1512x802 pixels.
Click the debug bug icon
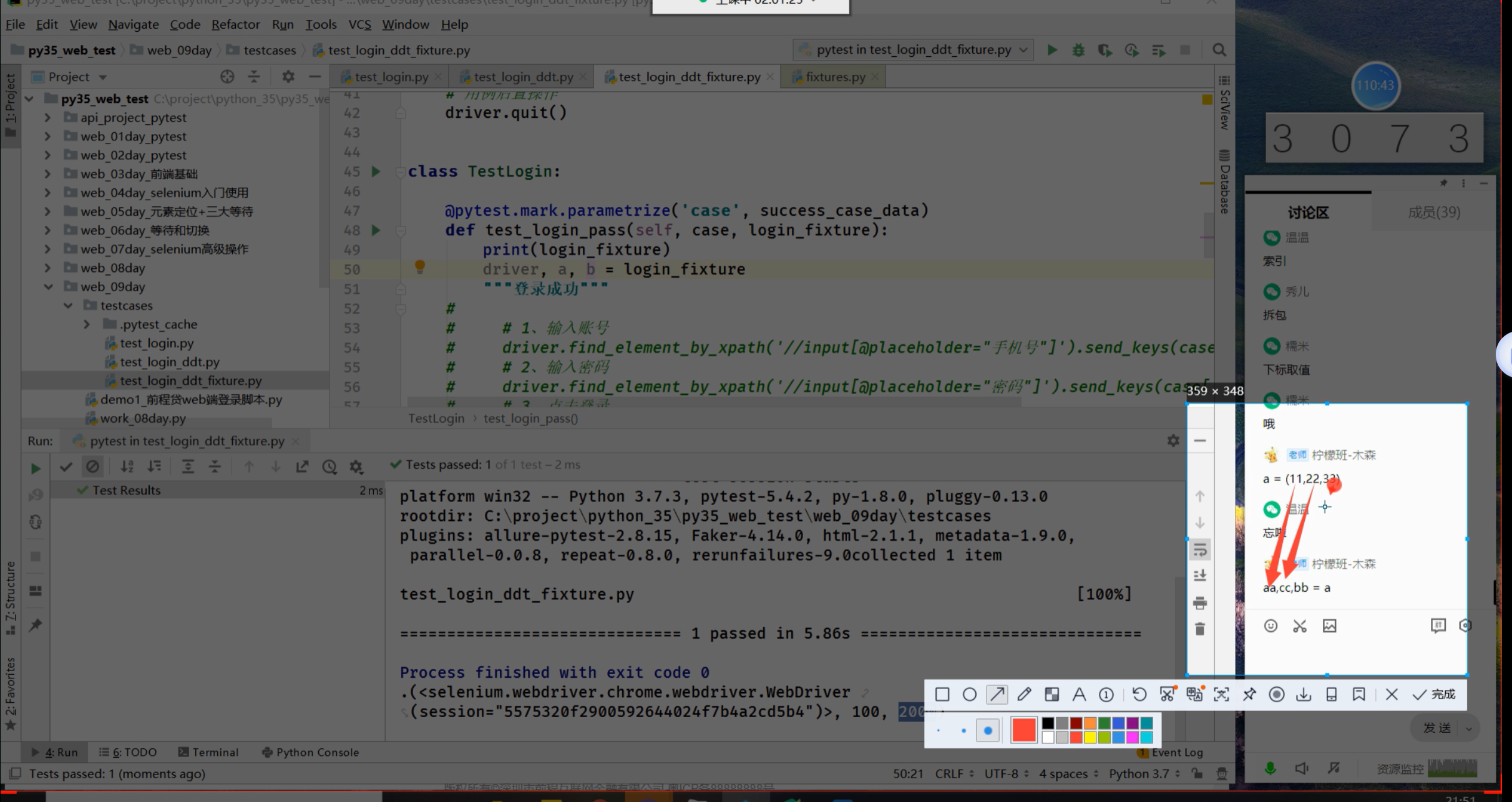[x=1078, y=50]
